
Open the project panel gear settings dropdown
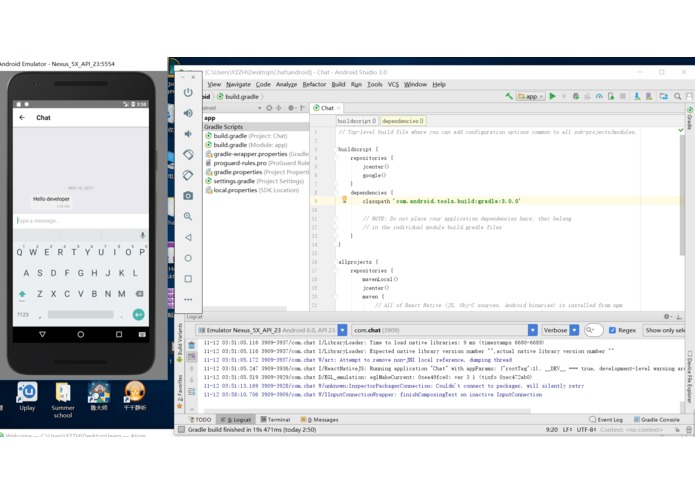tap(292, 108)
